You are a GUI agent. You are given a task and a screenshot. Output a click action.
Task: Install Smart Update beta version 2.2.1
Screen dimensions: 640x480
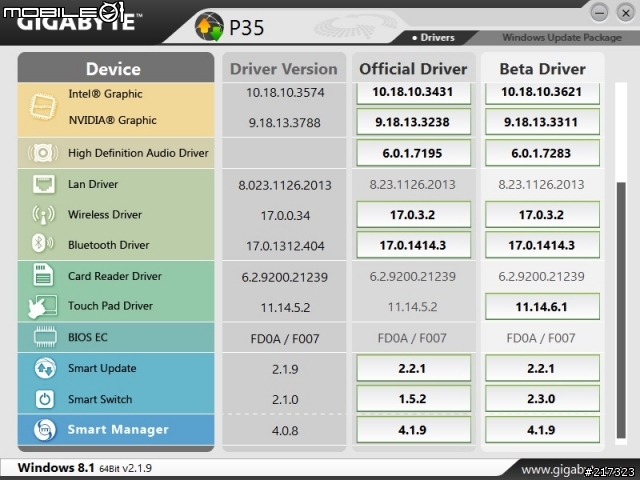(542, 368)
